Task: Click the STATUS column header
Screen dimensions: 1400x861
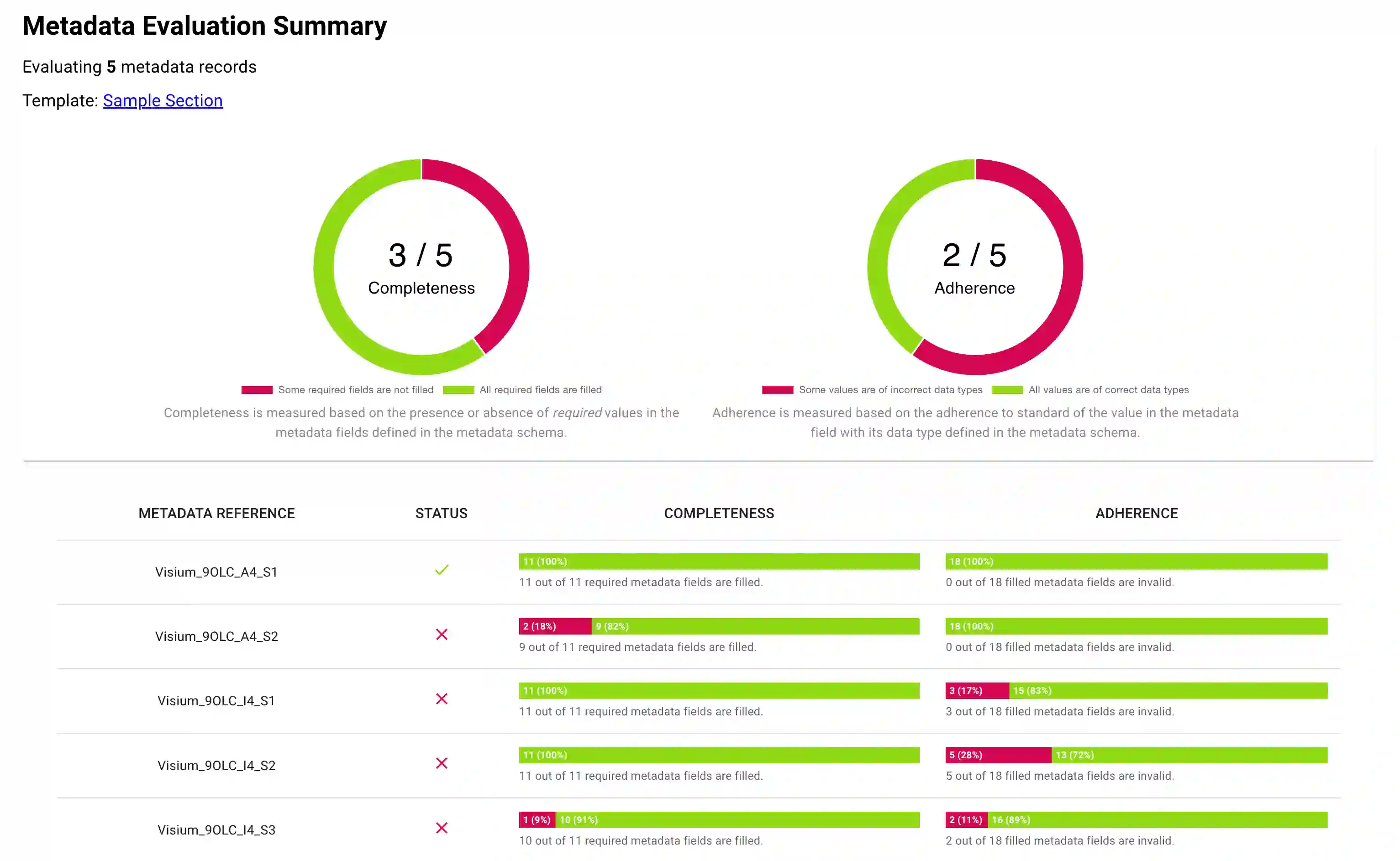Action: coord(442,514)
